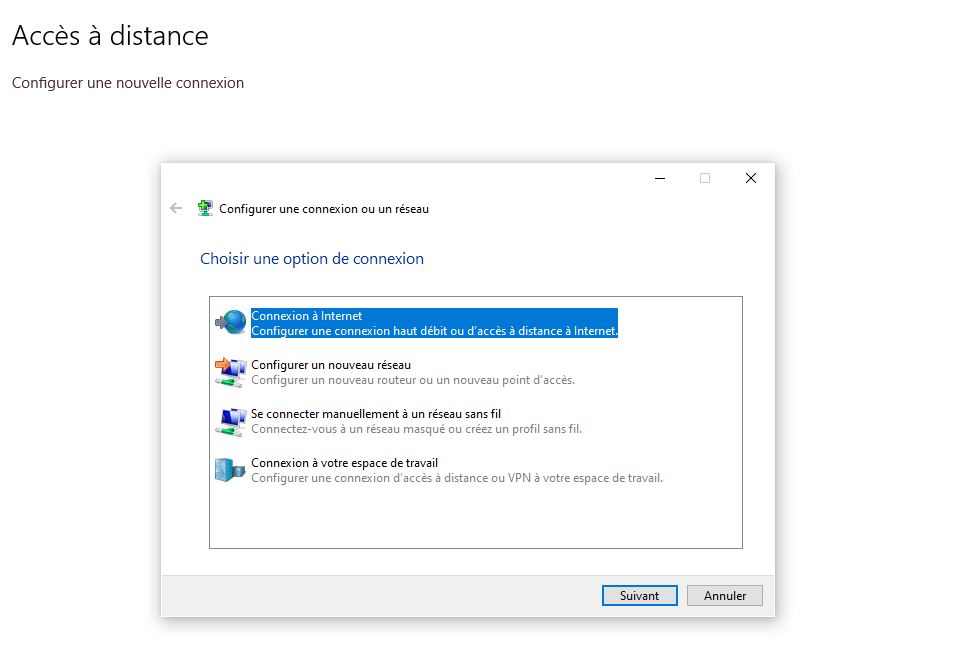Click the description about VPN à votre espace de travail
This screenshot has width=976, height=649.
pos(457,479)
